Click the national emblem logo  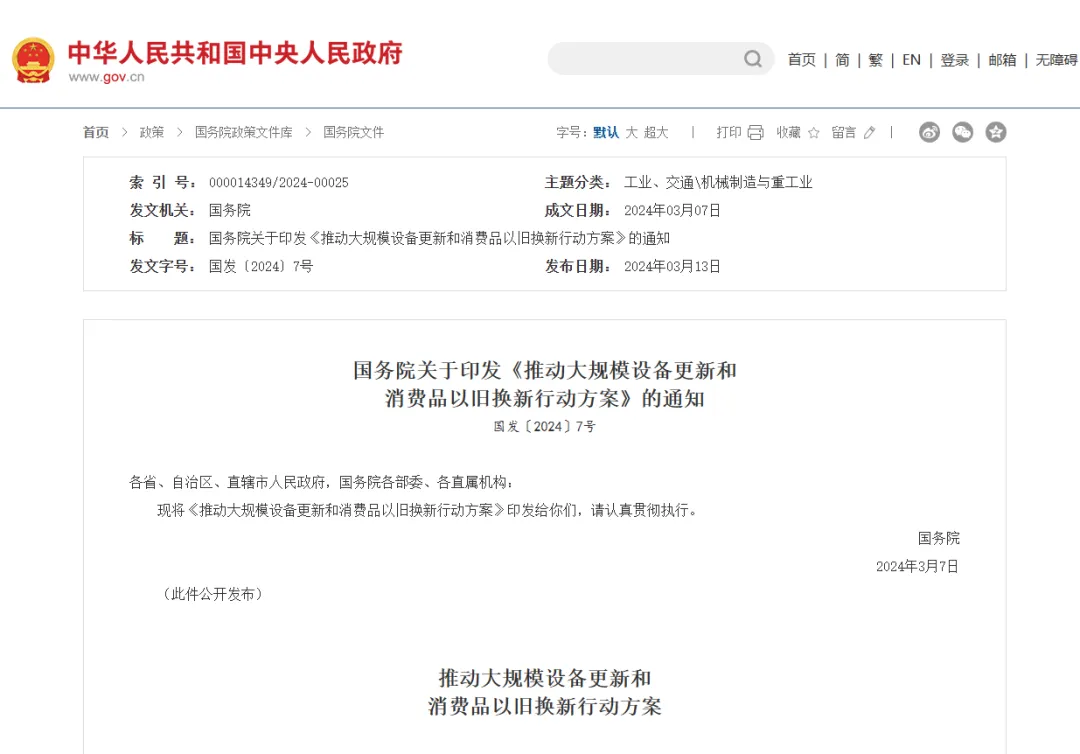[33, 60]
